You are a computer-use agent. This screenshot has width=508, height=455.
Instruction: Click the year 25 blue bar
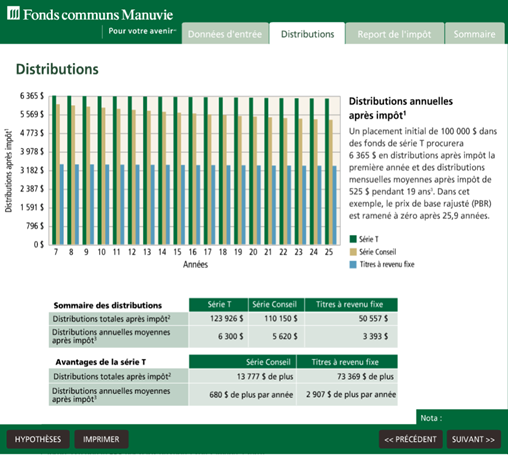(334, 205)
